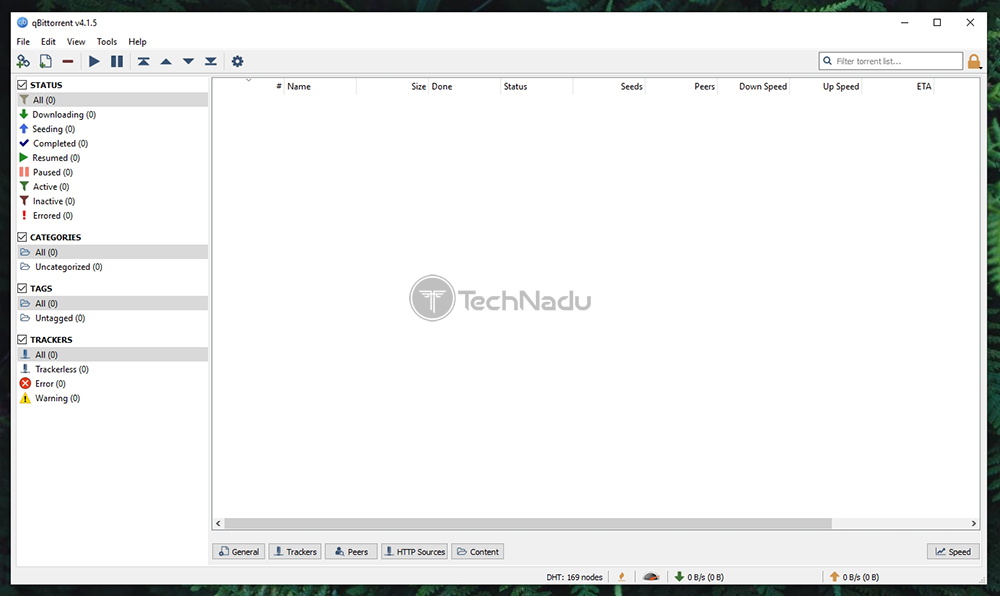Click the Add Torrent Link toolbar icon
The image size is (1000, 596).
pyautogui.click(x=23, y=62)
